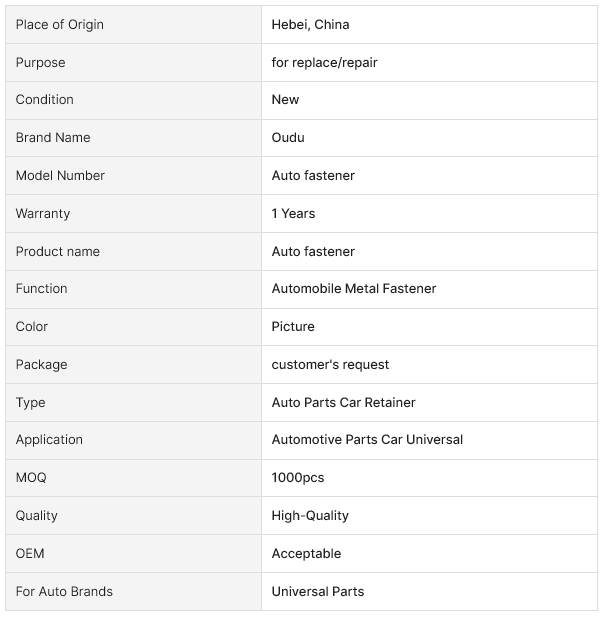Click the '1 Years' warranty value

[x=293, y=213]
